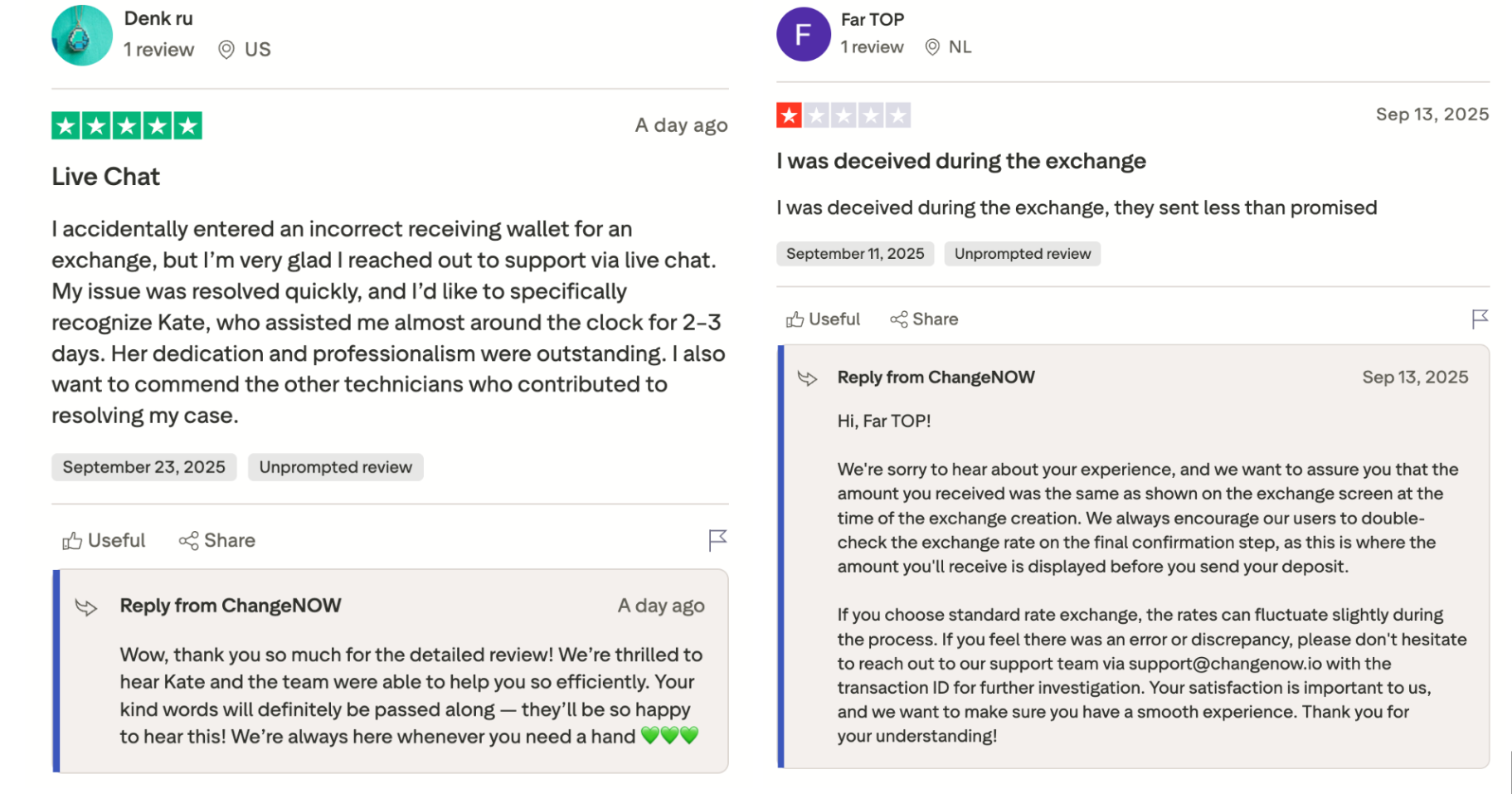Open the 'Live Chat' review title
1512x794 pixels.
[x=105, y=177]
